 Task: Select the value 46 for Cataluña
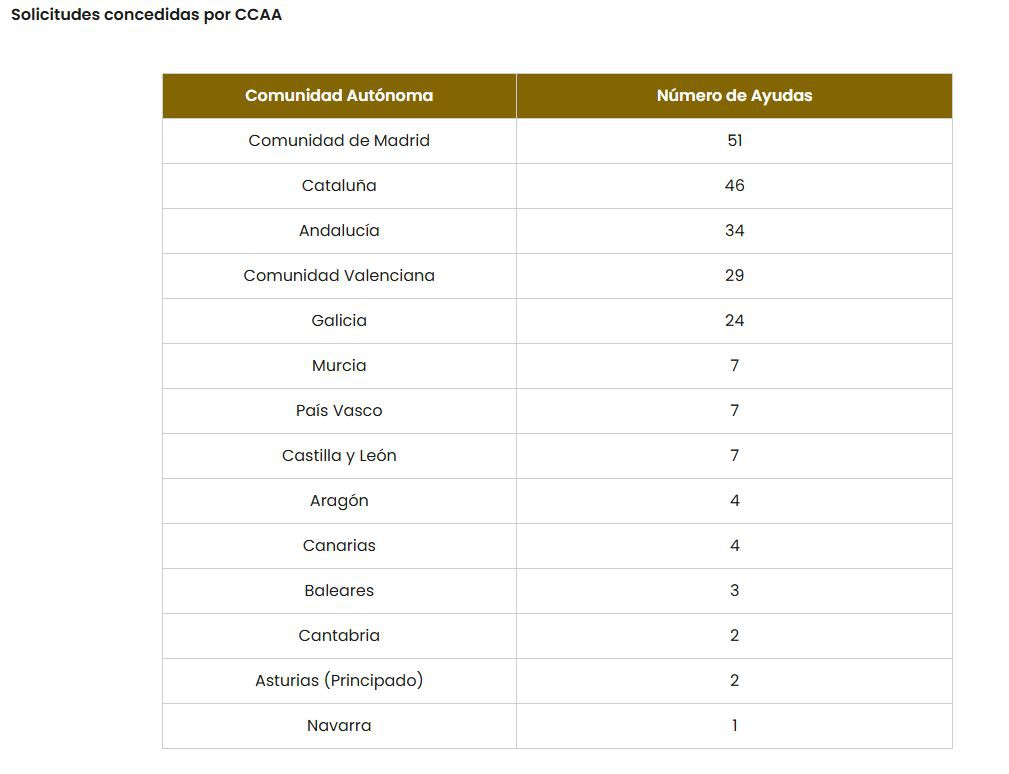tap(734, 186)
